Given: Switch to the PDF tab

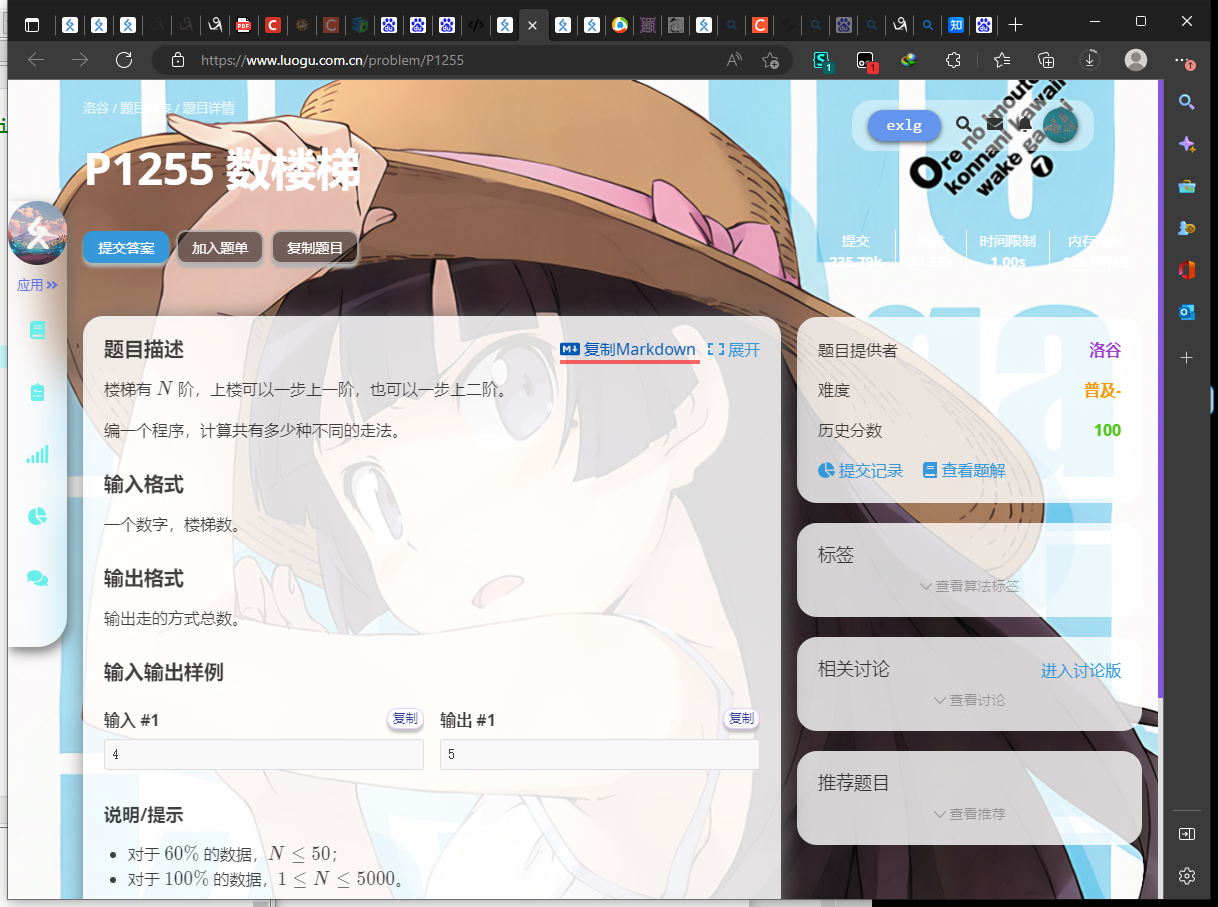Looking at the screenshot, I should (243, 25).
